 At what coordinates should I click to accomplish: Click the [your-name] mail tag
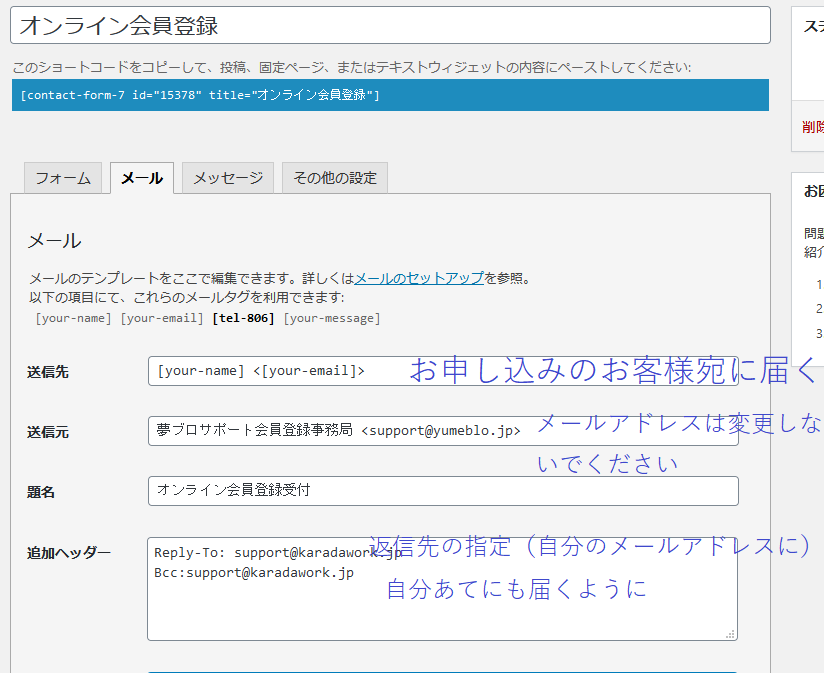pyautogui.click(x=73, y=318)
